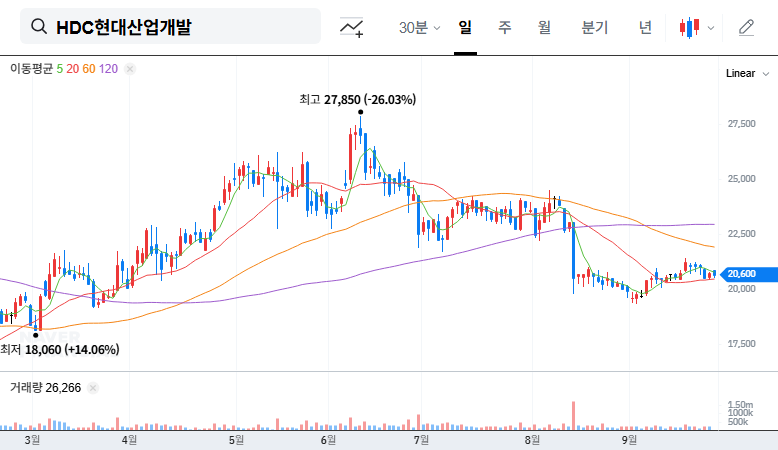
Task: Open the pencil drawing tool
Action: click(x=746, y=27)
